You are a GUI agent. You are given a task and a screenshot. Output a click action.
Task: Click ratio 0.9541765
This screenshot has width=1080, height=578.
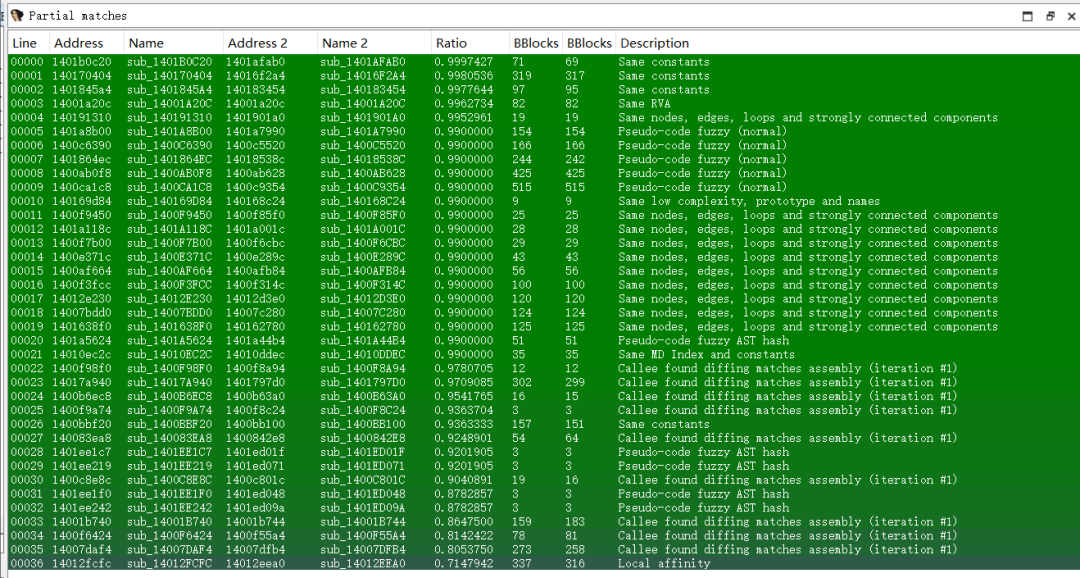[464, 396]
